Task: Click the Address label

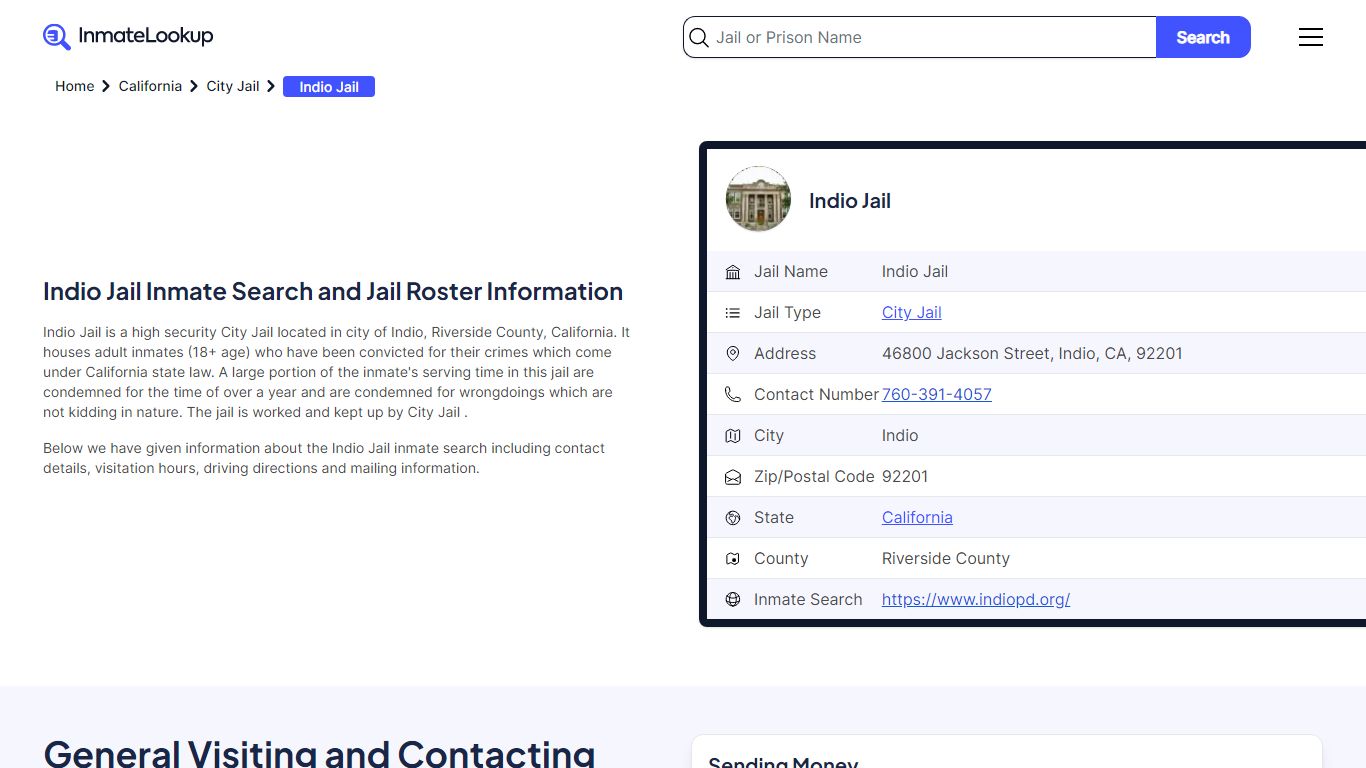Action: tap(785, 354)
